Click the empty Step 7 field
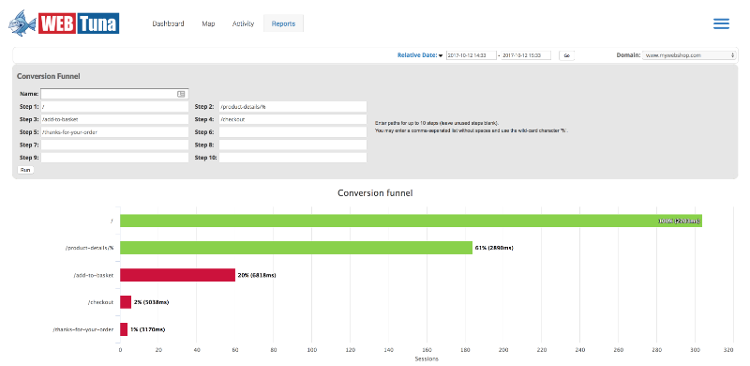The width and height of the screenshot is (750, 366). coord(114,144)
